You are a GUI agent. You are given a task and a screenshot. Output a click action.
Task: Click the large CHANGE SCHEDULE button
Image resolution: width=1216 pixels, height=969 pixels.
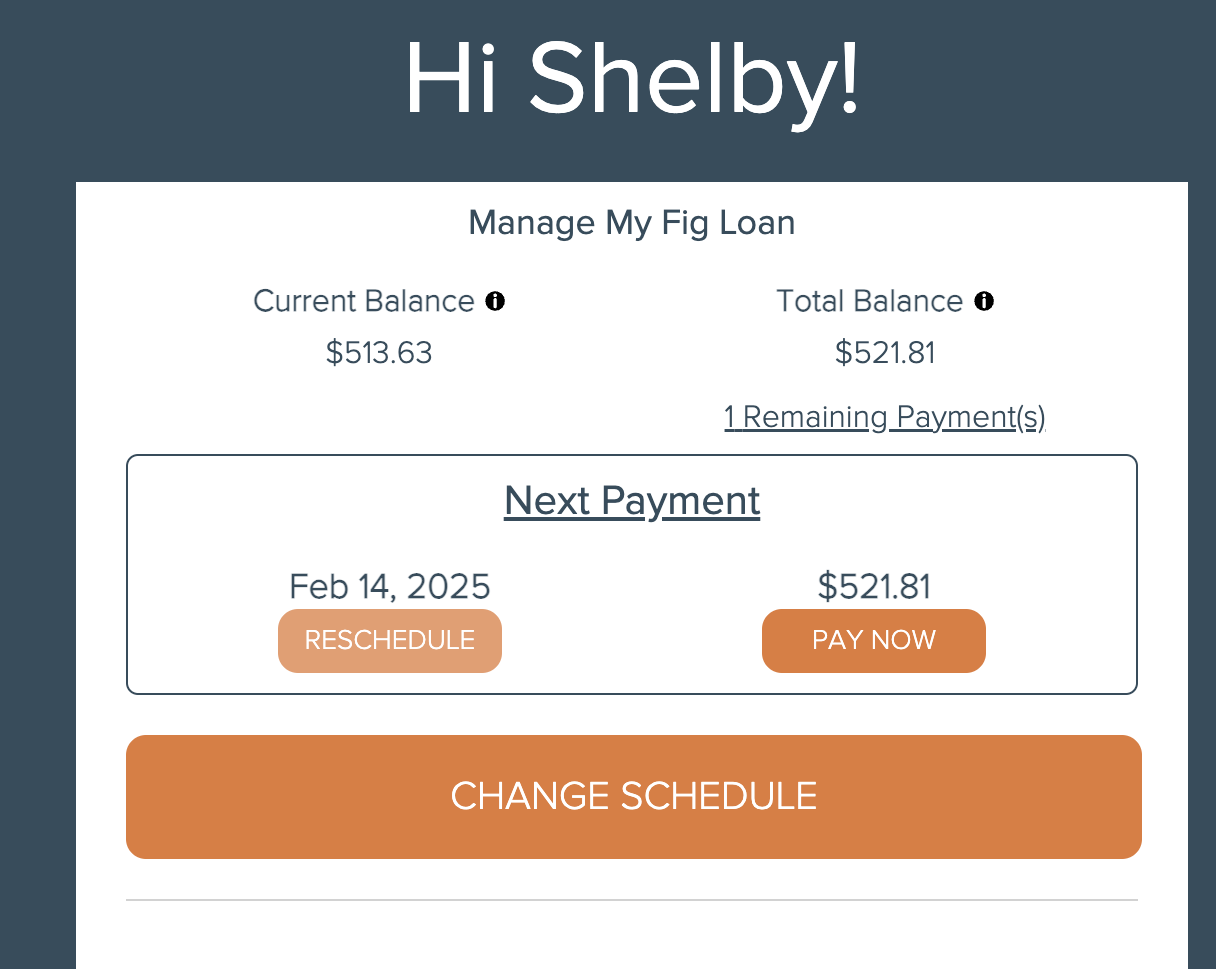coord(634,797)
